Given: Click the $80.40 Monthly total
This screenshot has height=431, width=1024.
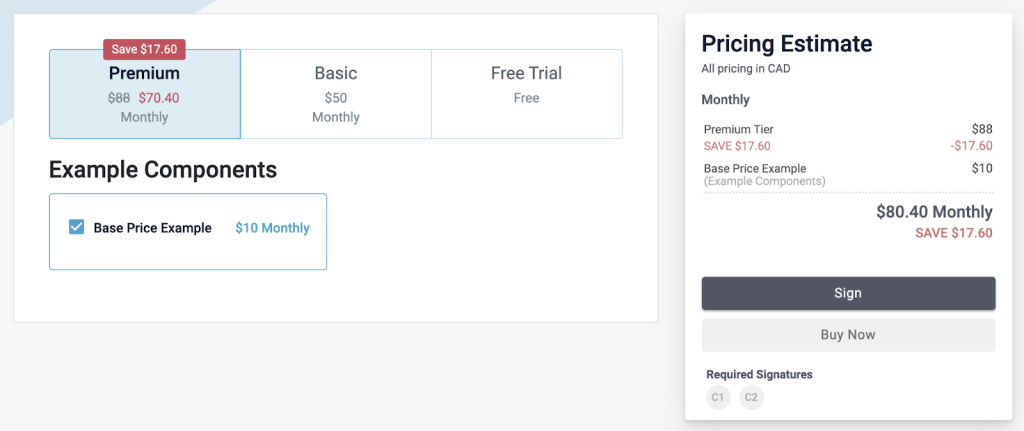Looking at the screenshot, I should click(935, 212).
